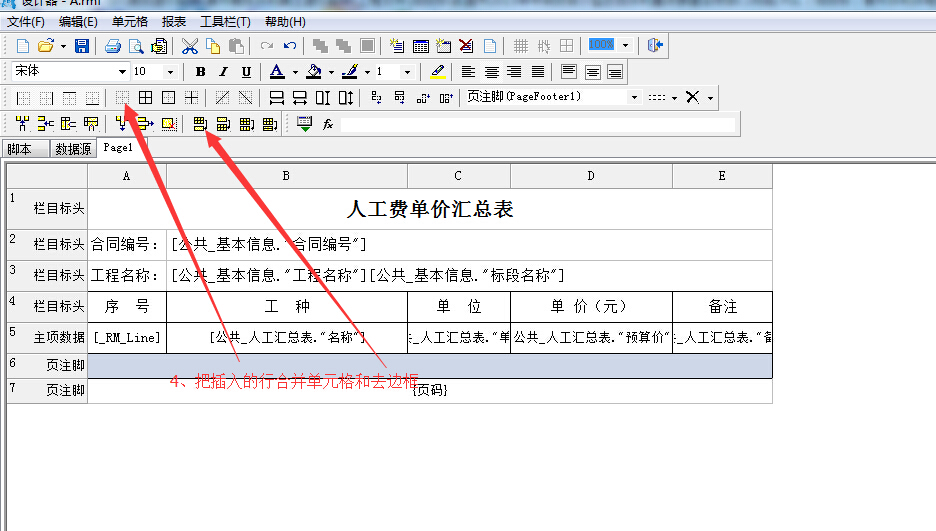
Task: Click the formula input field
Action: pyautogui.click(x=536, y=125)
